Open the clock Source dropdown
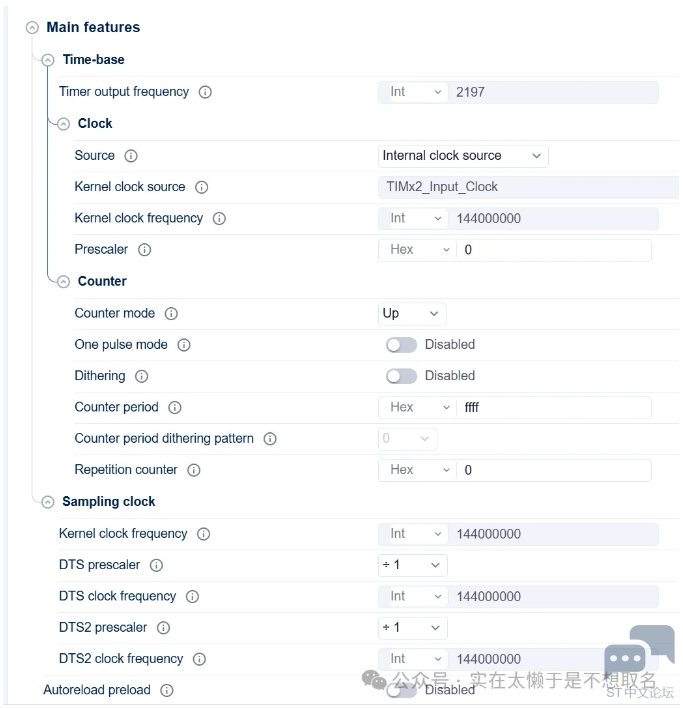Screen dimensions: 683x708 (463, 156)
